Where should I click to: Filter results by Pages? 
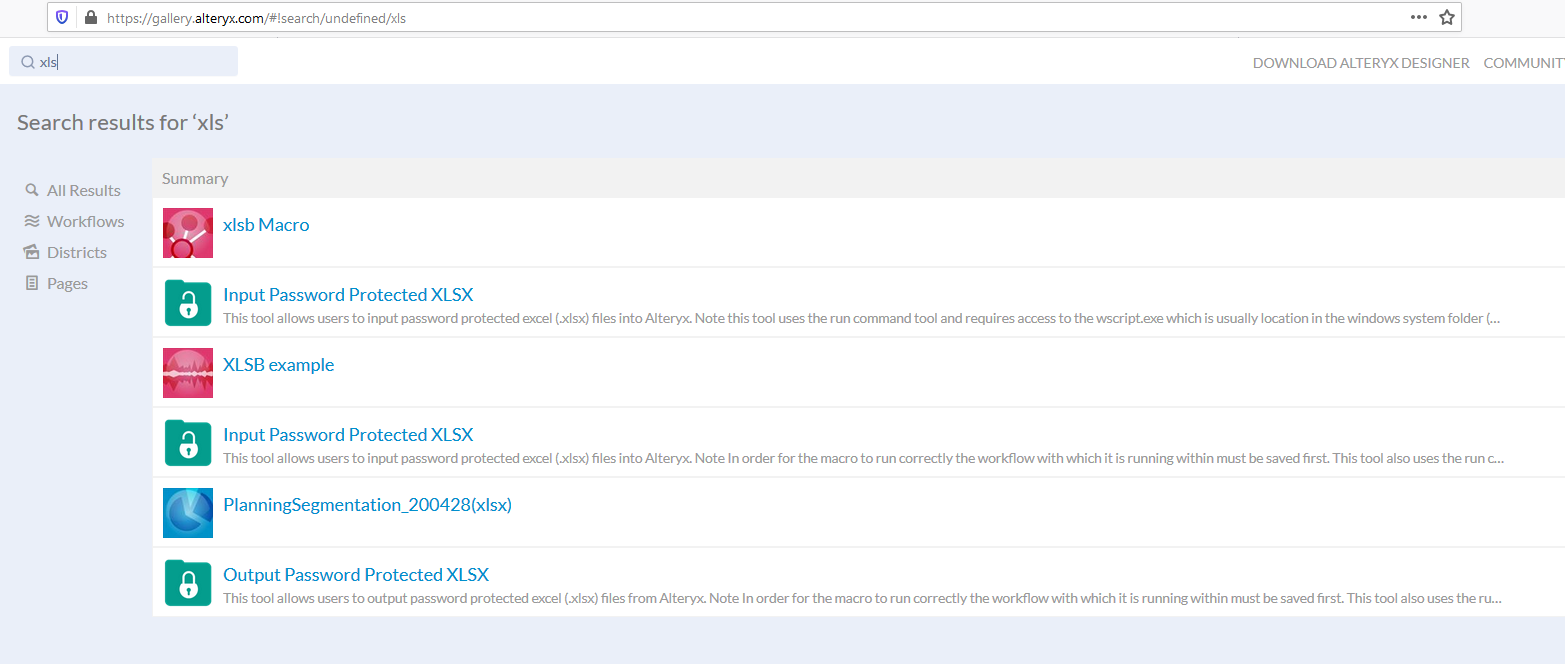(67, 283)
